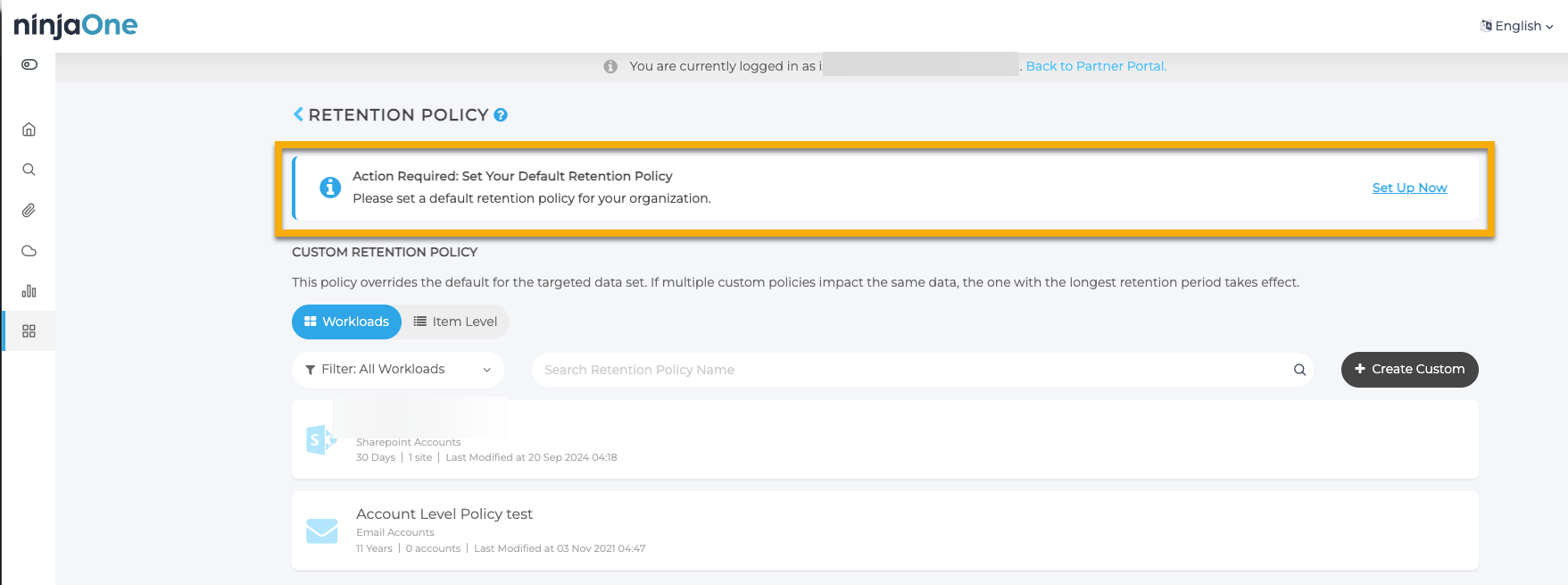The height and width of the screenshot is (585, 1568).
Task: Open the Search sidebar icon
Action: [x=29, y=170]
